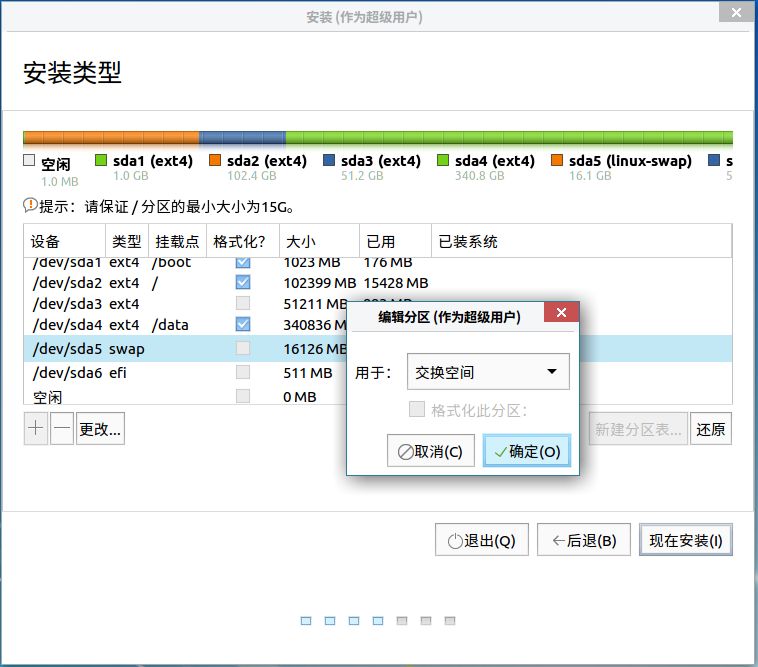Toggle format checkbox for /dev/sda6 efi
Screen dimensions: 758x667
click(243, 372)
